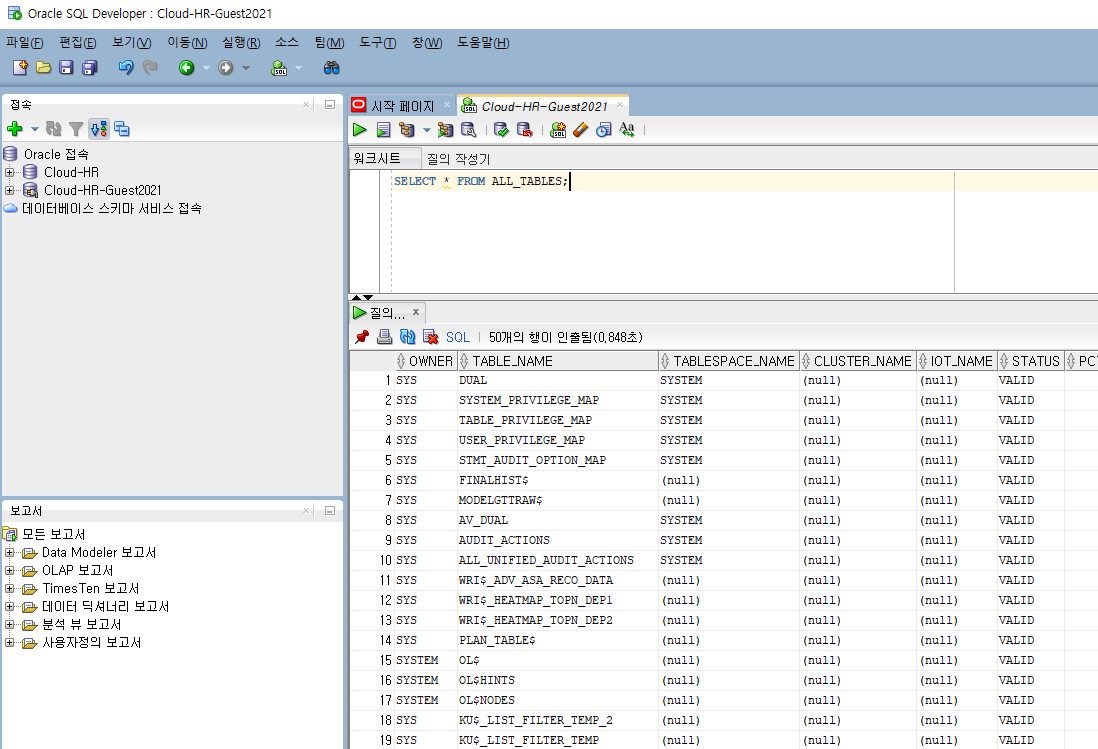The image size is (1098, 749).
Task: Close the Cloud-HR-Guest2021 worksheet tab
Action: [x=620, y=105]
